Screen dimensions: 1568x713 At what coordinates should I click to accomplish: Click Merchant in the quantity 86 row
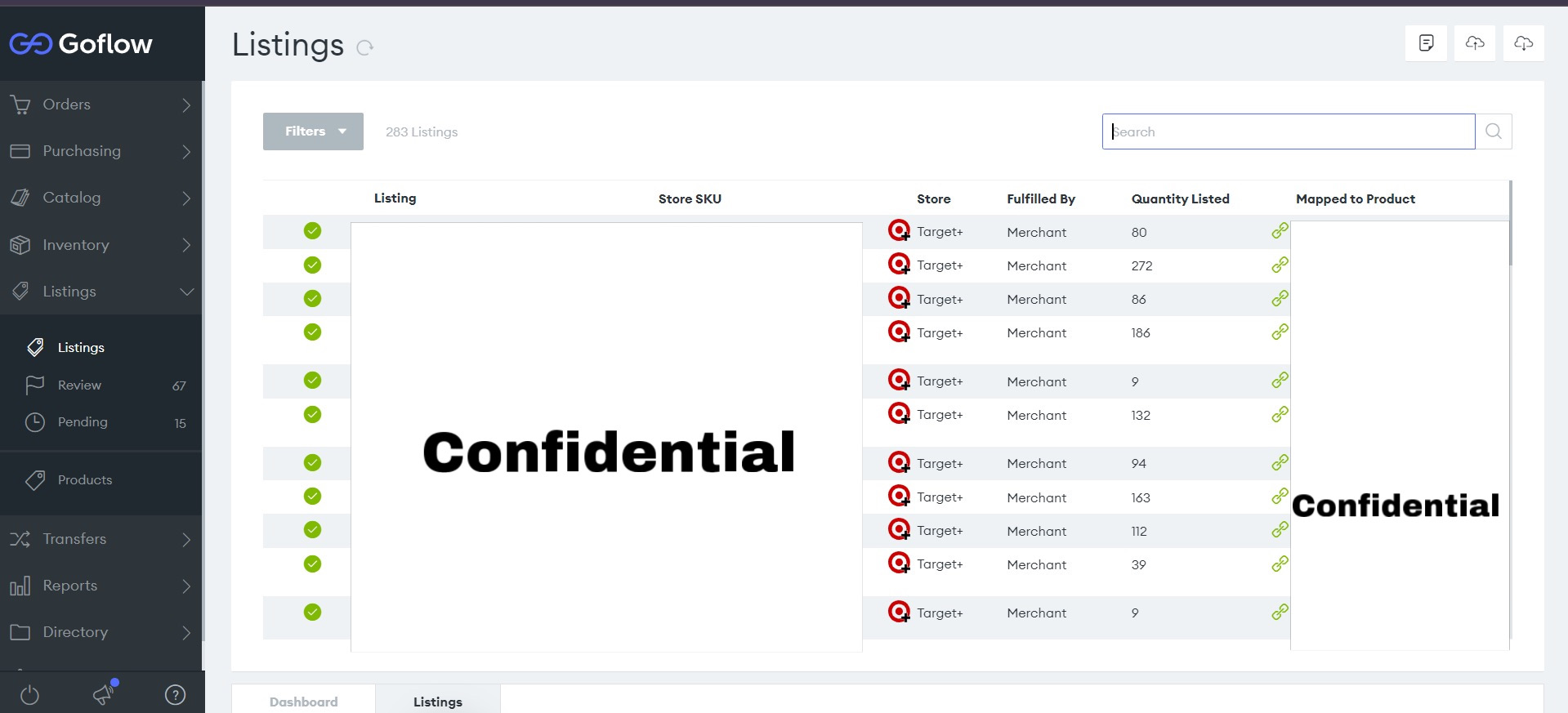pyautogui.click(x=1036, y=299)
